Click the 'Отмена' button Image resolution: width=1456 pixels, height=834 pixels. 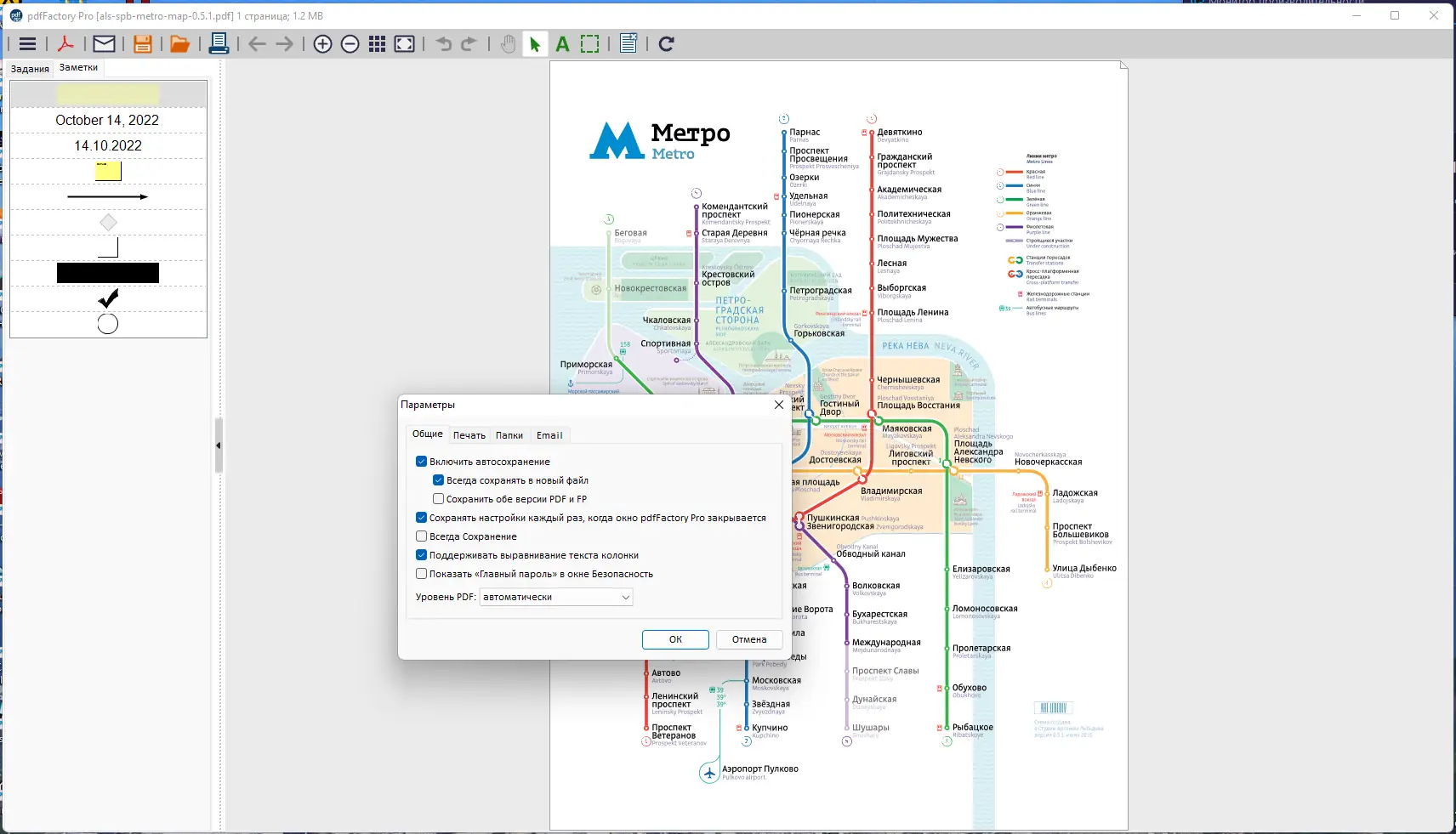click(x=749, y=639)
